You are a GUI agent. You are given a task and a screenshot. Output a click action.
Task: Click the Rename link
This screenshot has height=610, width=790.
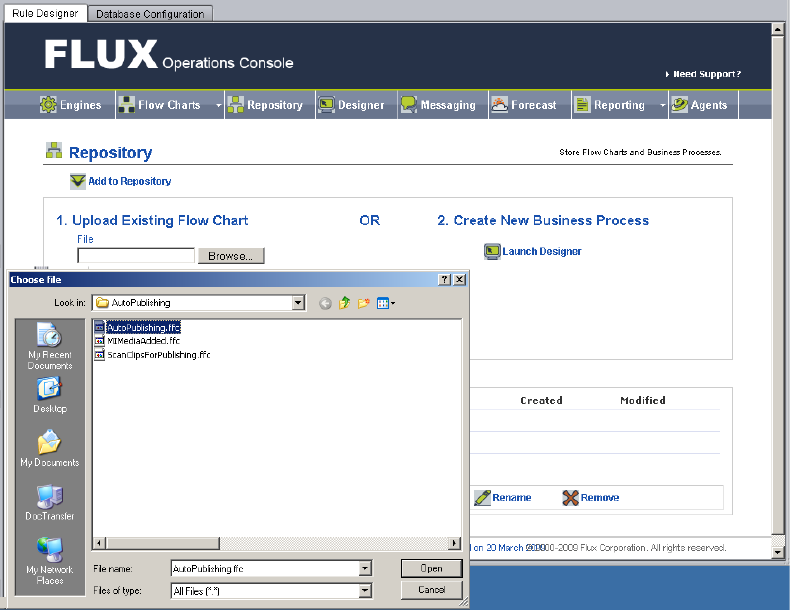tap(512, 498)
